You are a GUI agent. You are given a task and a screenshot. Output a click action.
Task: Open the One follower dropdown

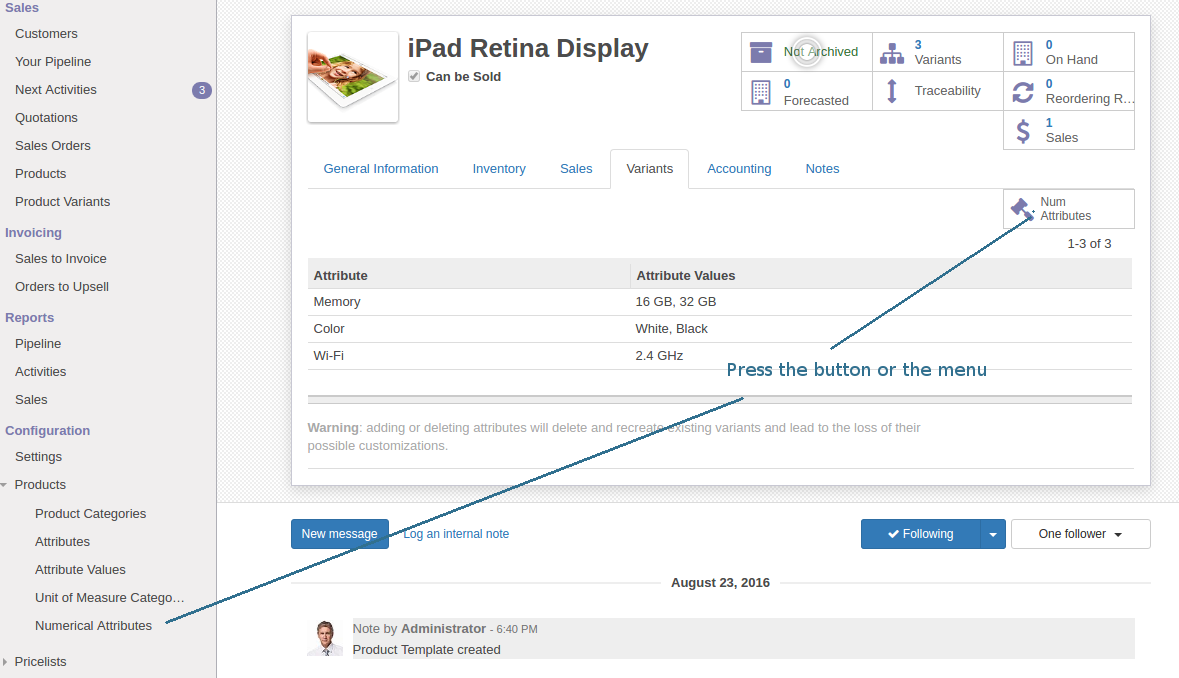click(x=1080, y=534)
